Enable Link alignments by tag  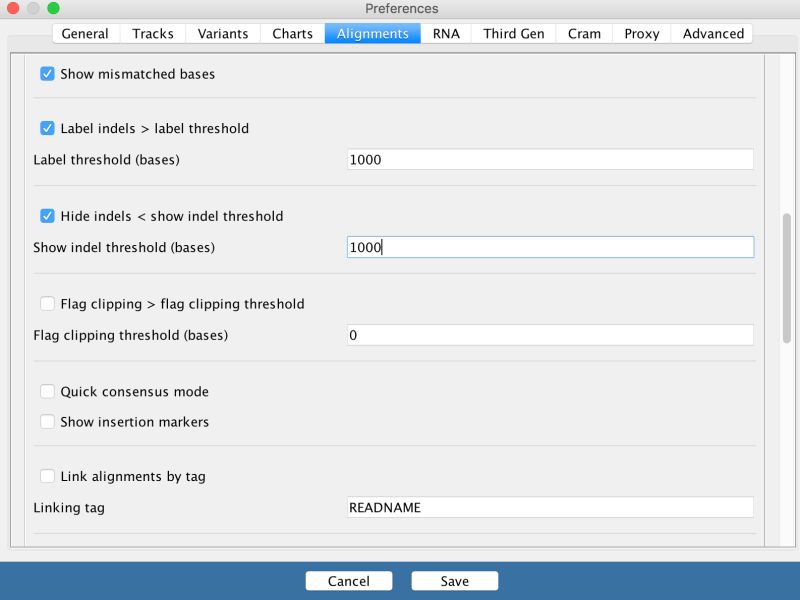(x=47, y=476)
